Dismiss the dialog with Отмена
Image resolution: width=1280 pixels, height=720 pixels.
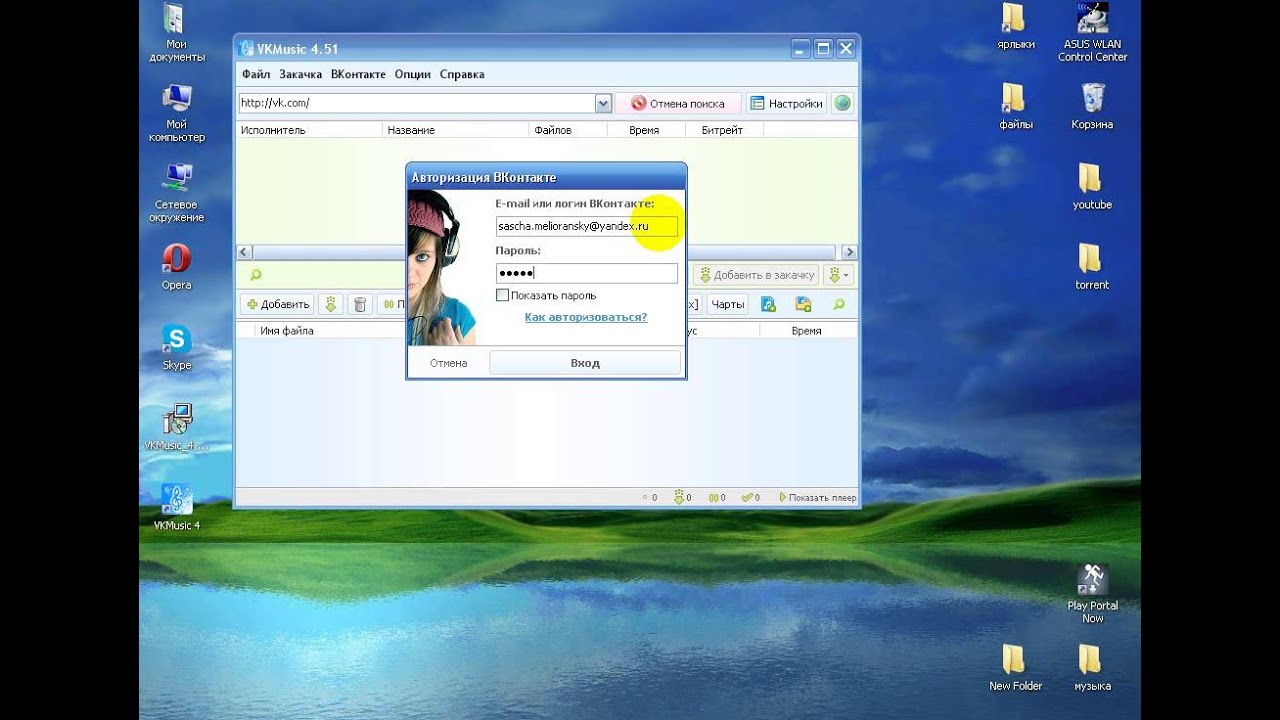pos(448,363)
